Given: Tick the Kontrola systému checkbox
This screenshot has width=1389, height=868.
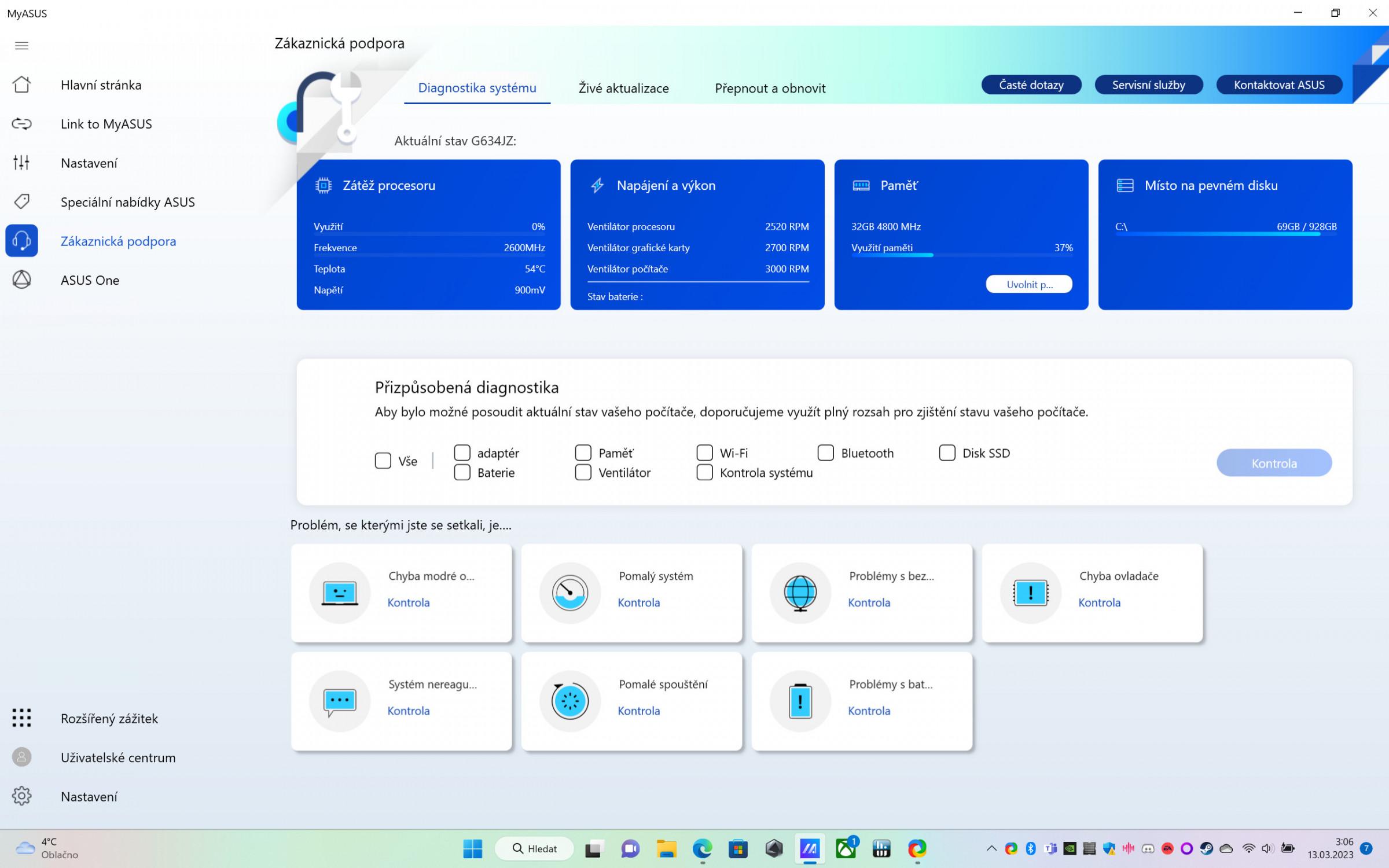Looking at the screenshot, I should pyautogui.click(x=704, y=472).
